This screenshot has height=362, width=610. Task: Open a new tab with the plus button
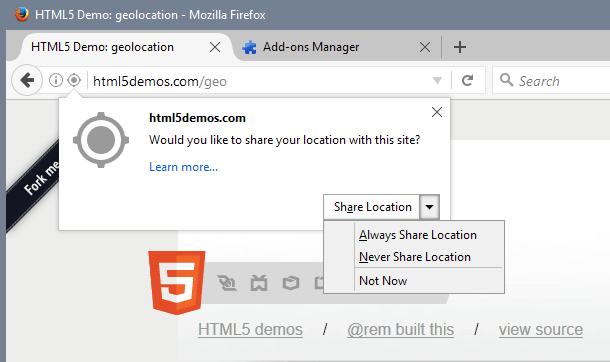(460, 47)
